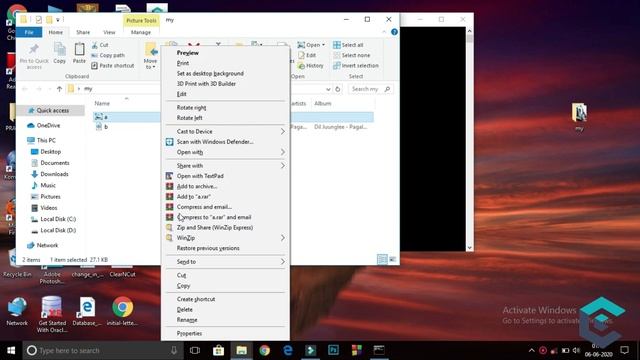Open Downloads in the navigation pane
Screen dimensions: 640x360
[x=54, y=174]
